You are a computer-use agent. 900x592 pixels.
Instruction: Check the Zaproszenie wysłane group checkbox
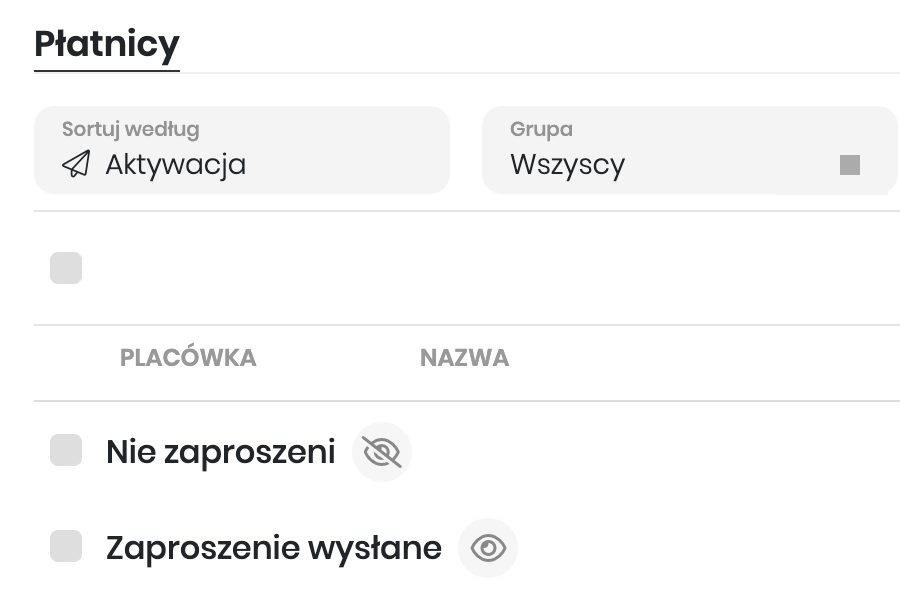click(66, 547)
